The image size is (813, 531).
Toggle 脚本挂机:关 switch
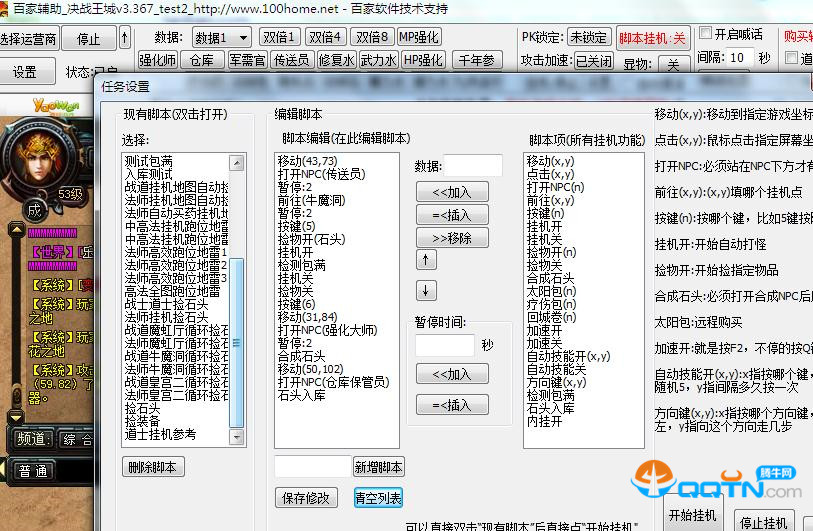652,38
